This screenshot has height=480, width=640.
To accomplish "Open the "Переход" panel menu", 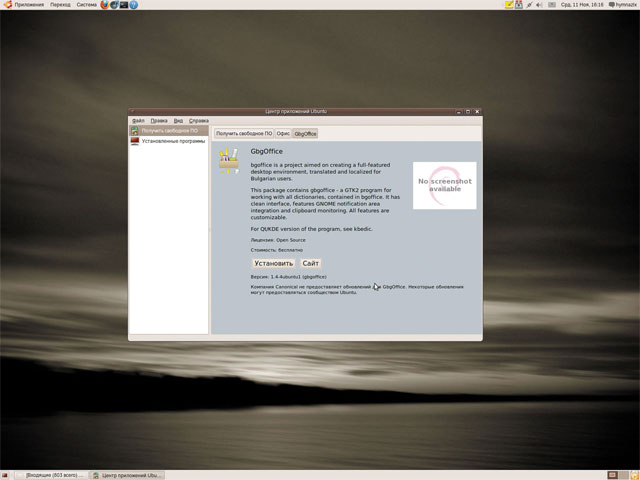I will click(x=60, y=5).
